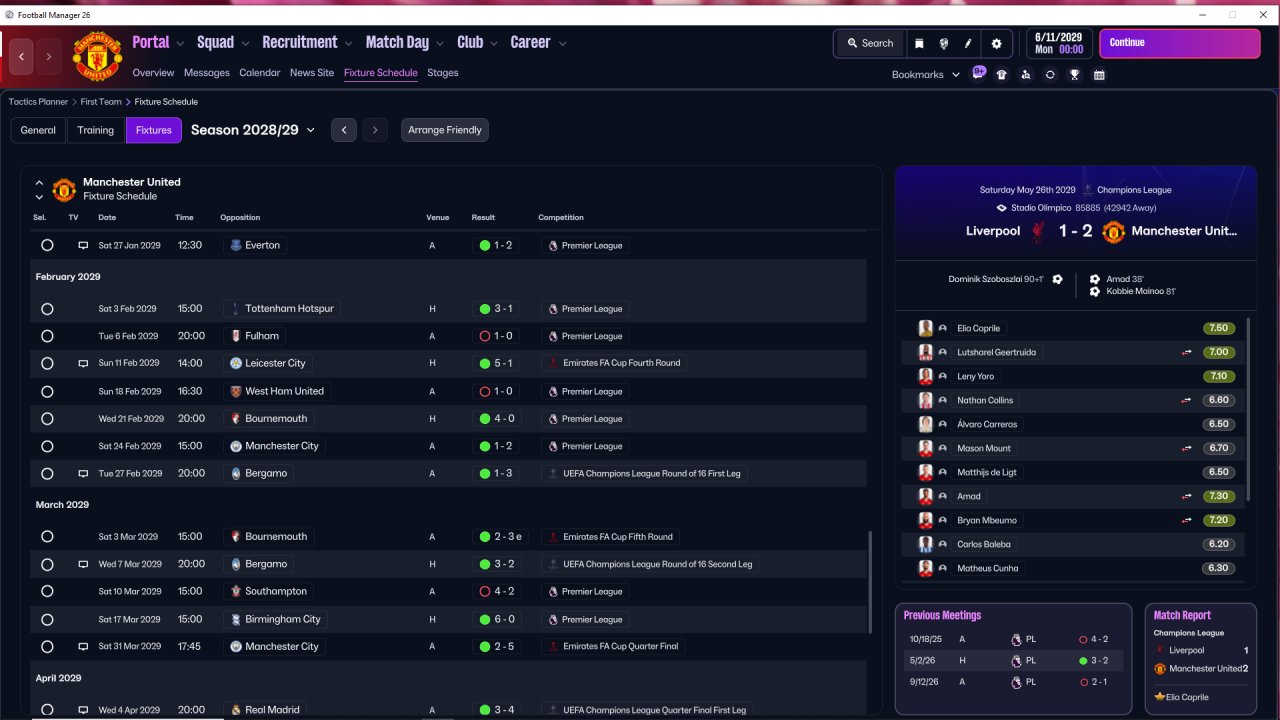Image resolution: width=1280 pixels, height=720 pixels.
Task: Open the Season 2028/29 dropdown
Action: [253, 130]
